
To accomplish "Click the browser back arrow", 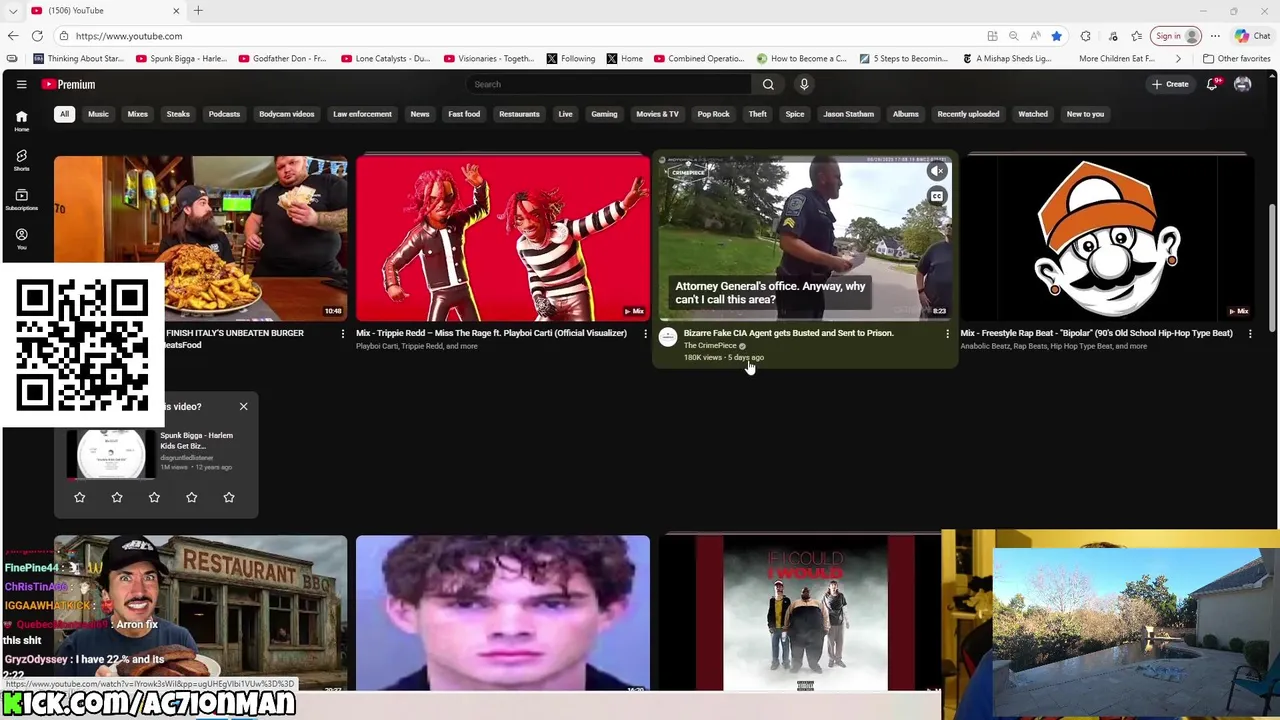I will pos(13,36).
